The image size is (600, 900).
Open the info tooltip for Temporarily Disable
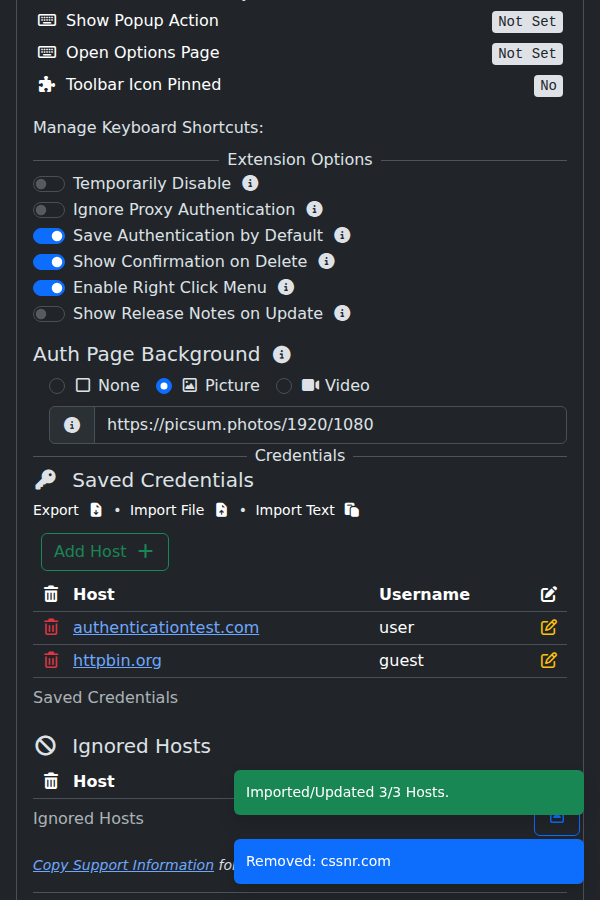coord(250,183)
